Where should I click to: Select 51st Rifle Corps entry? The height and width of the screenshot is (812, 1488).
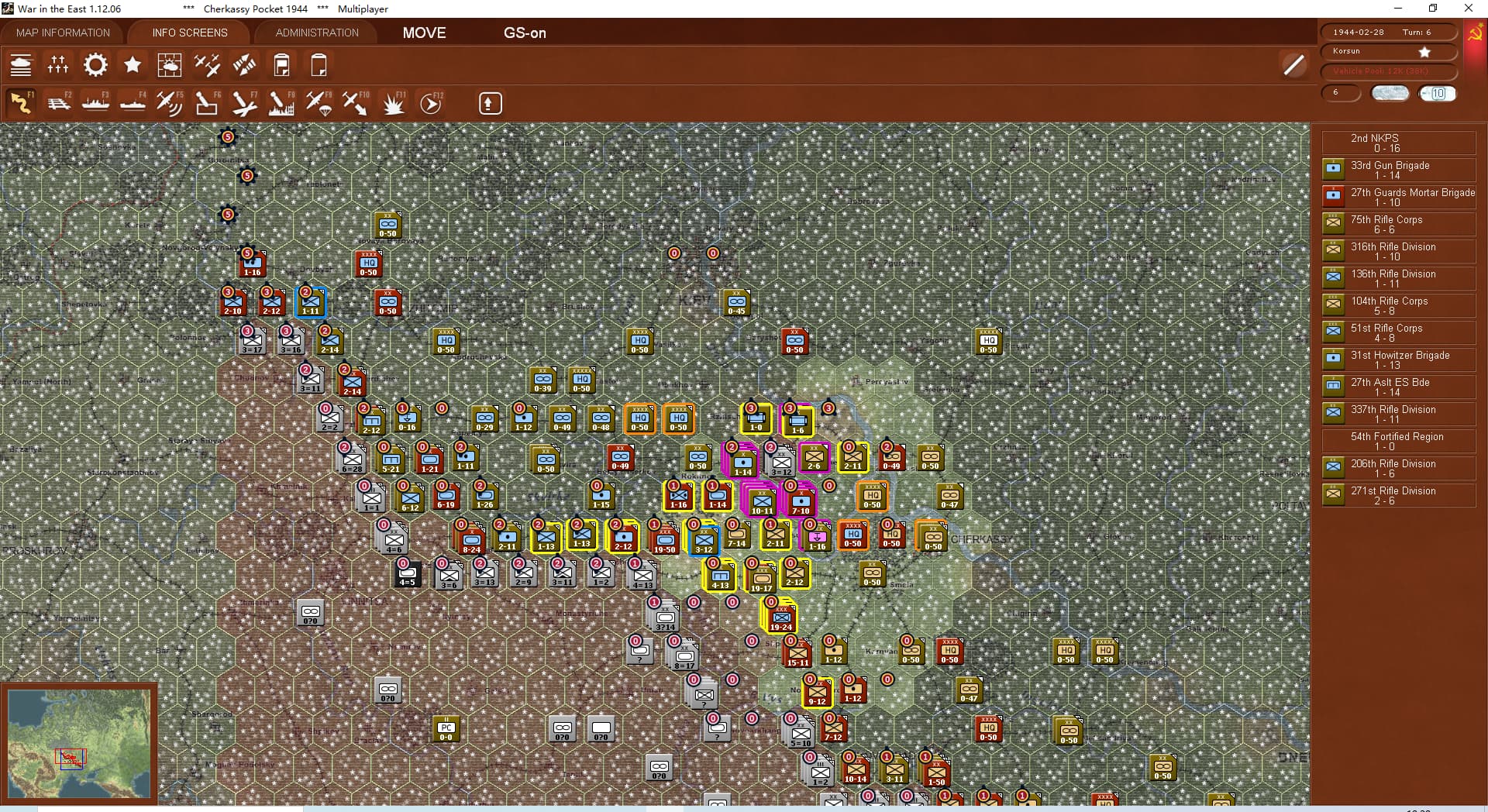[1399, 332]
